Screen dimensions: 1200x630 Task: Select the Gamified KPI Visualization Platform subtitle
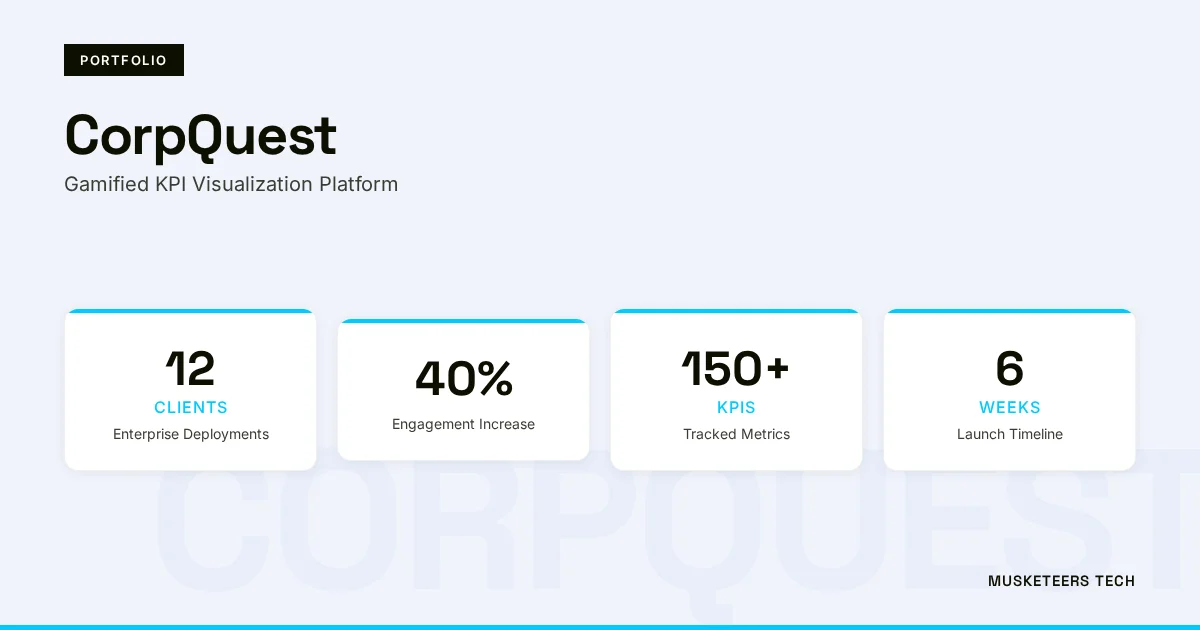point(231,184)
